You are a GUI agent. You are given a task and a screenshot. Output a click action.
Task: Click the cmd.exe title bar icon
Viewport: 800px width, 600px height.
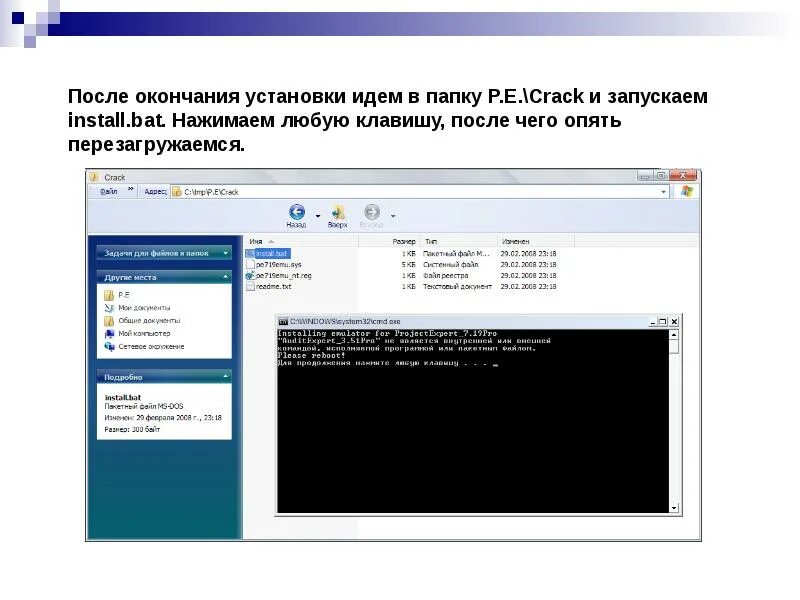(283, 321)
